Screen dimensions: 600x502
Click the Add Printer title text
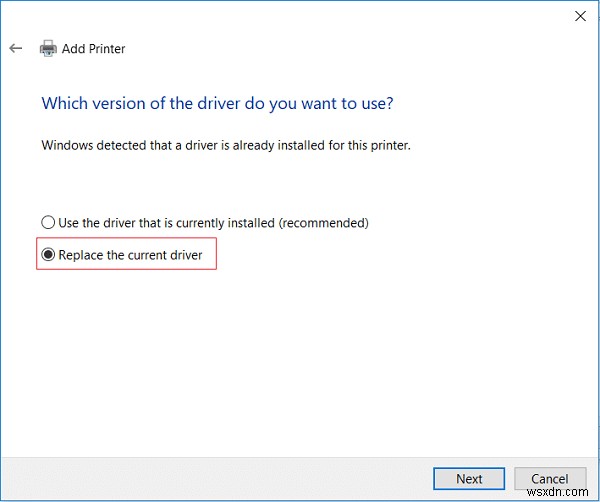[93, 49]
